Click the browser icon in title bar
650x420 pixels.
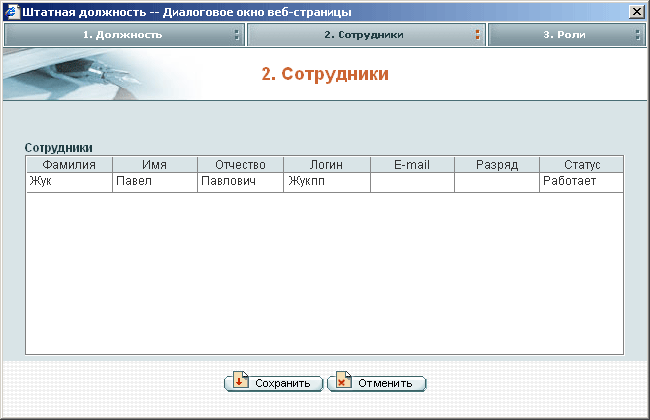(x=12, y=12)
